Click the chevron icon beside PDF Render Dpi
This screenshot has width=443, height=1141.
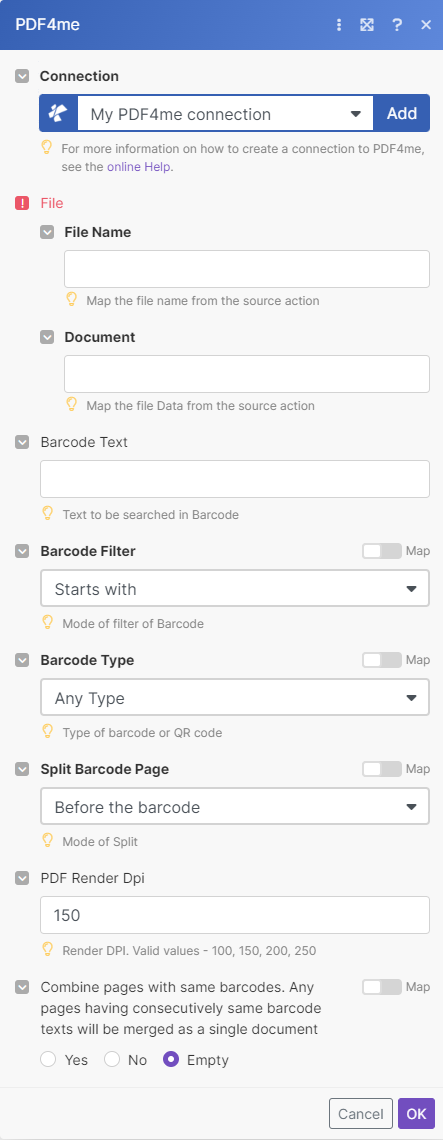(x=22, y=878)
